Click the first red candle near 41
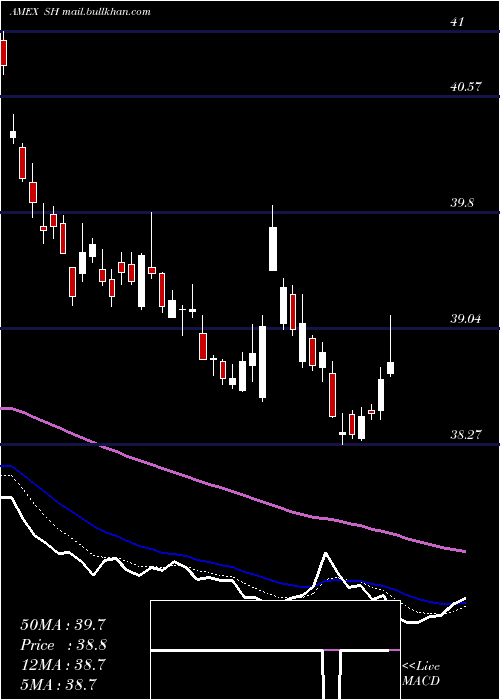Image resolution: width=500 pixels, height=700 pixels. click(x=4, y=53)
